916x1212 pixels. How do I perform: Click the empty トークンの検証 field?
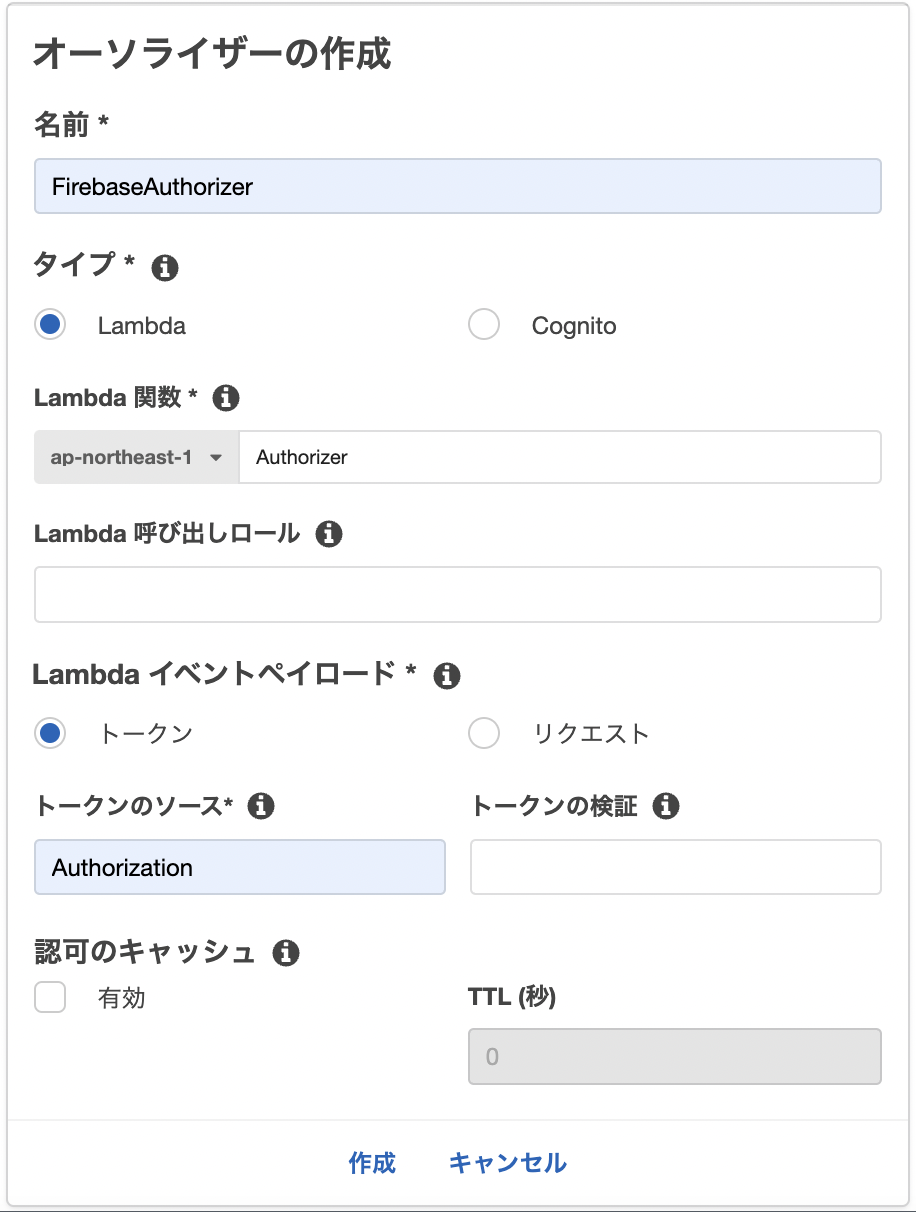[675, 867]
